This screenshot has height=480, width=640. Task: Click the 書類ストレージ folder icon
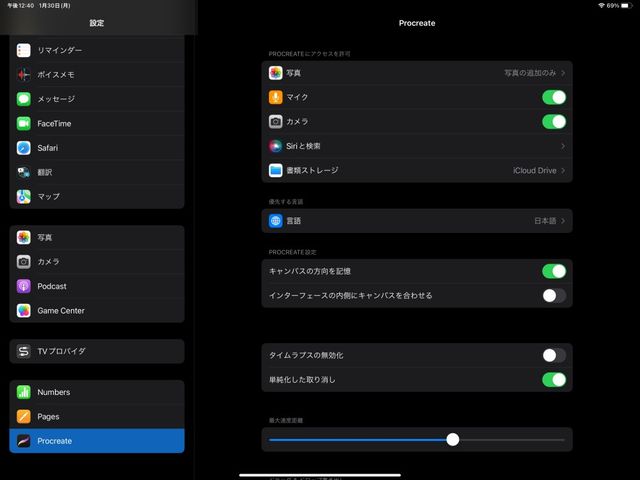pyautogui.click(x=276, y=170)
